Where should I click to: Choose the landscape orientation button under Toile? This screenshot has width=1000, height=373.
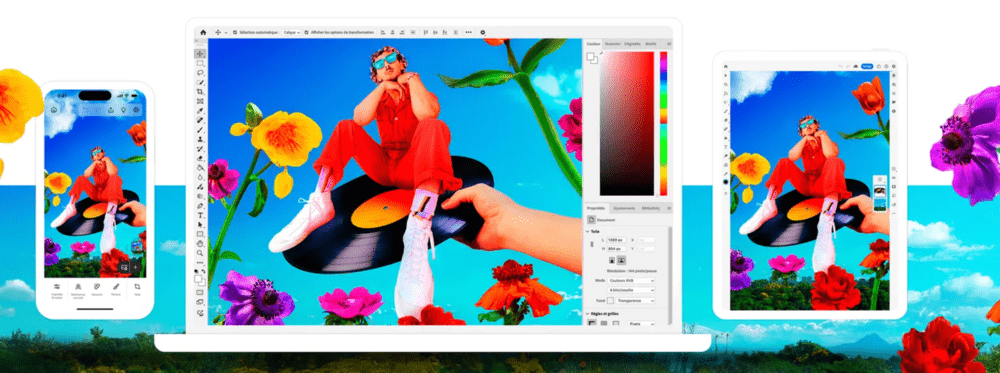[x=621, y=260]
